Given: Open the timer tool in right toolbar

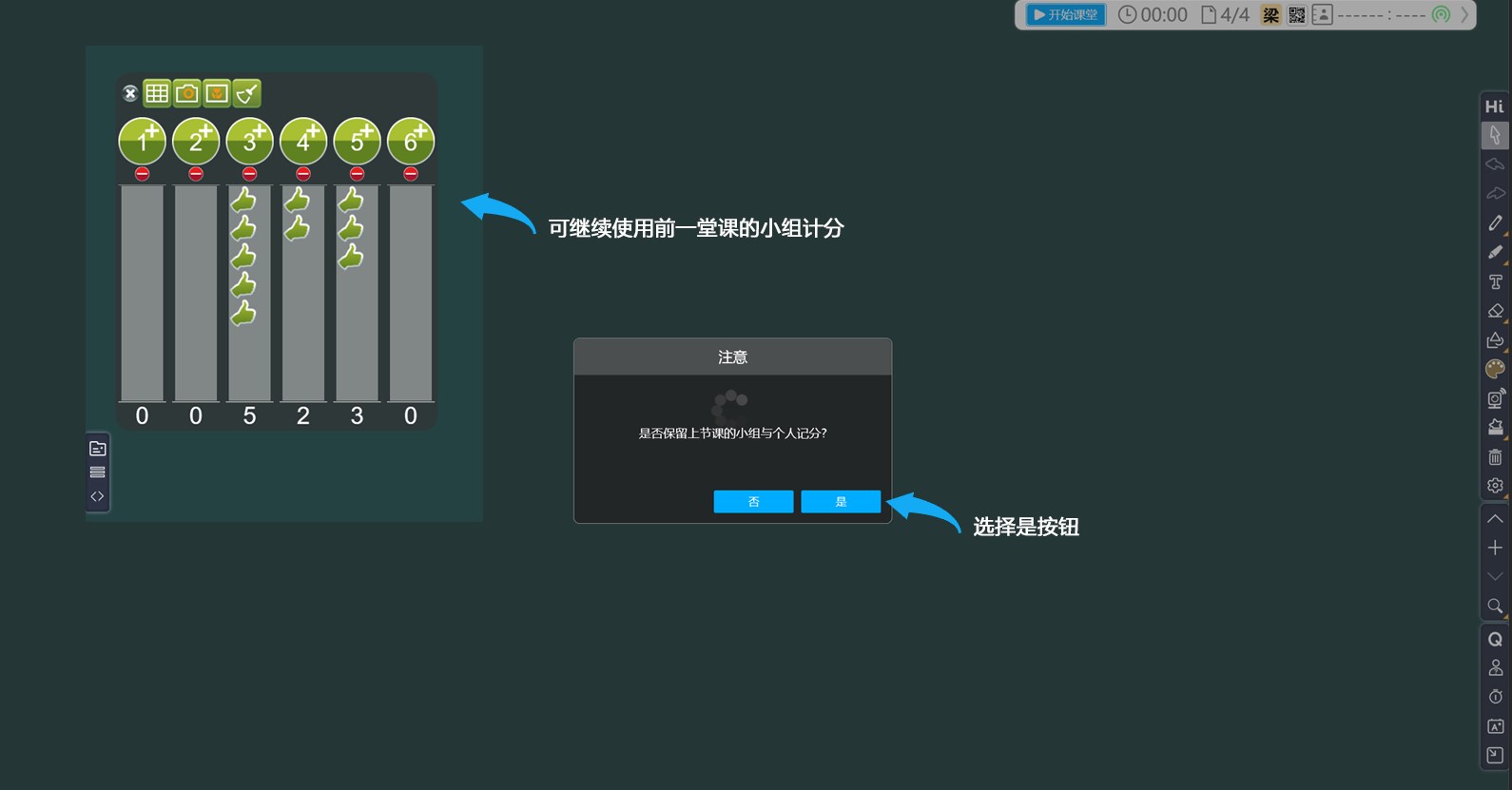Looking at the screenshot, I should point(1495,697).
